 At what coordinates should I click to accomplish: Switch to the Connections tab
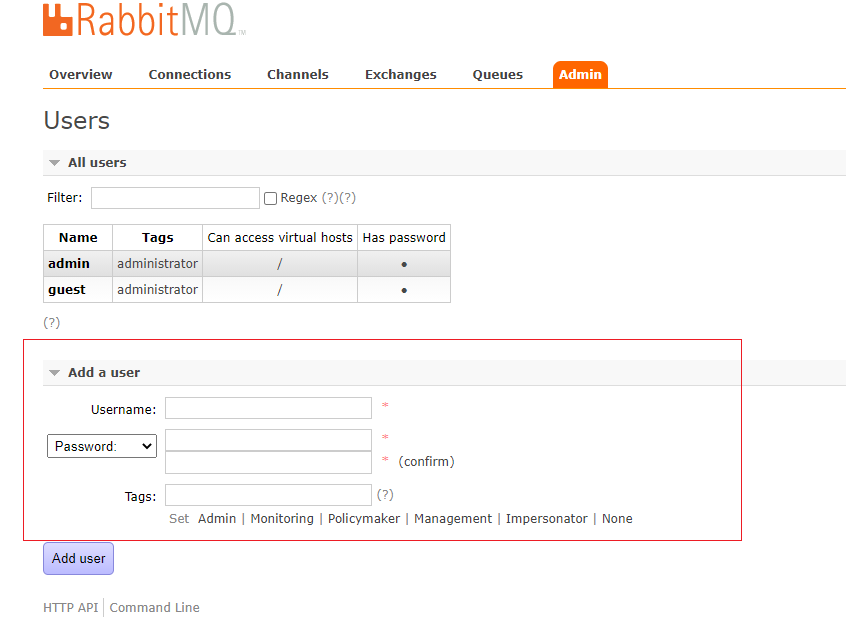coord(190,74)
